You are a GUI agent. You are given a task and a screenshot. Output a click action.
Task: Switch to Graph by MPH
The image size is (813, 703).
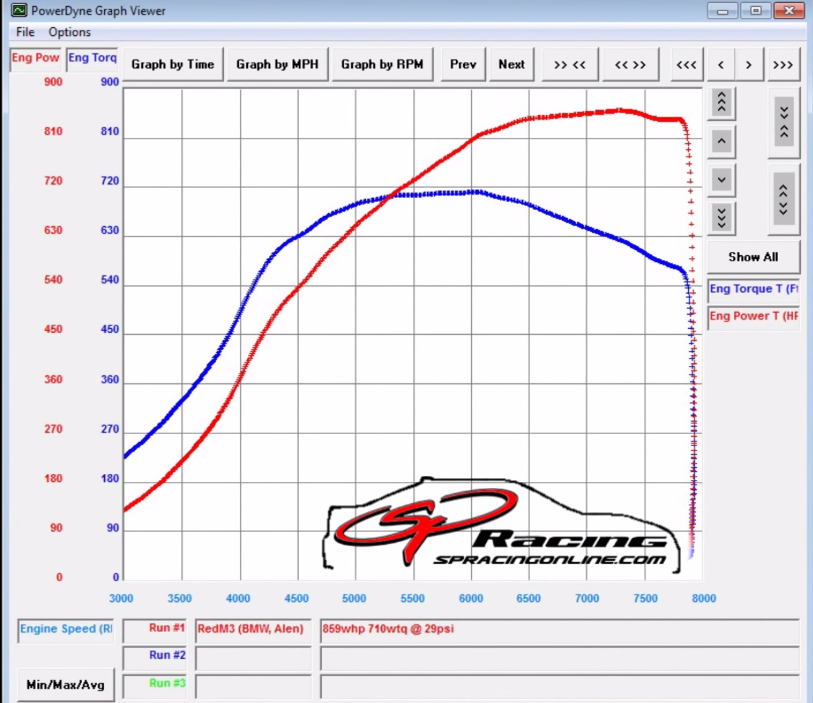click(x=277, y=64)
